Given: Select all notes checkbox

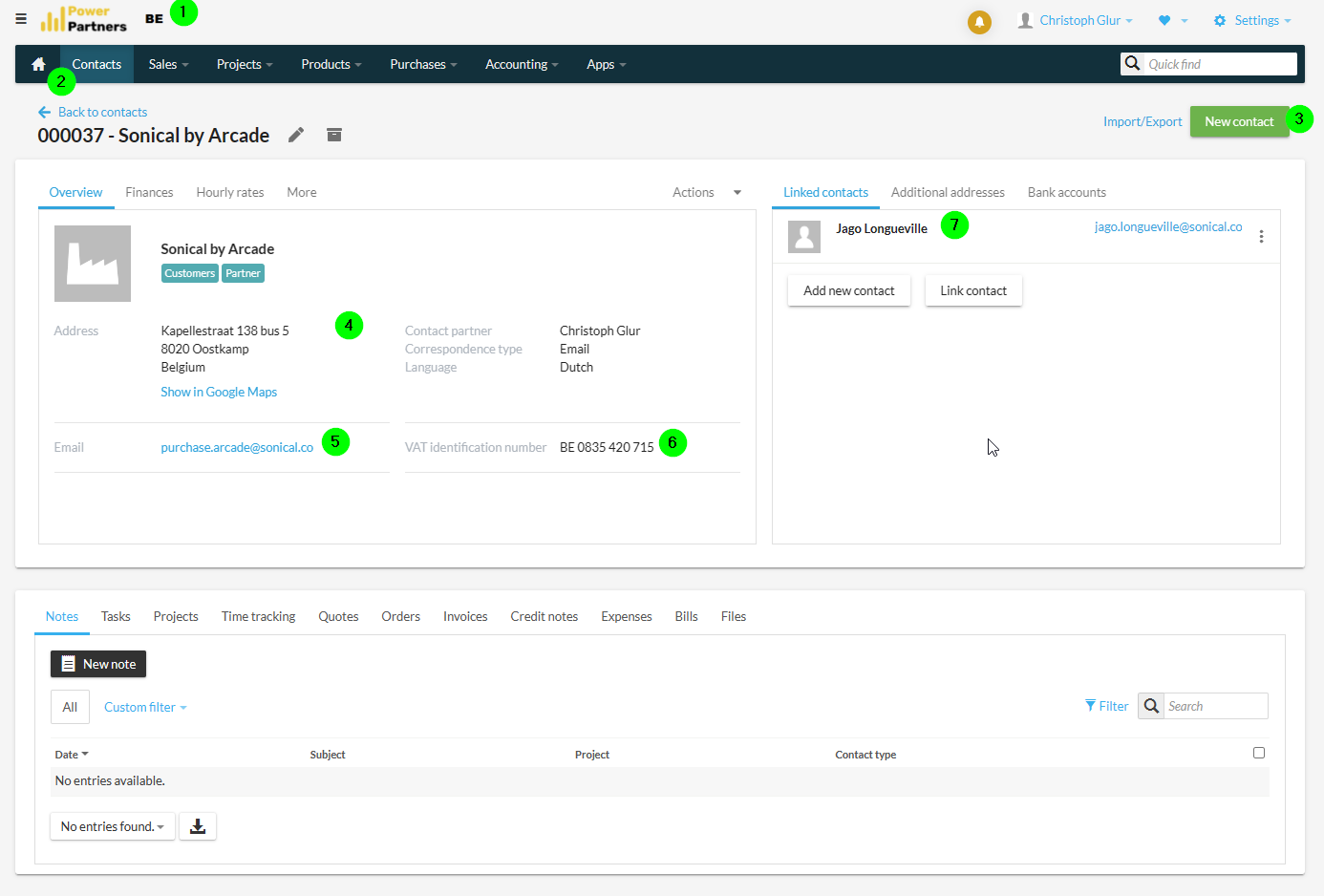Looking at the screenshot, I should (x=1259, y=753).
